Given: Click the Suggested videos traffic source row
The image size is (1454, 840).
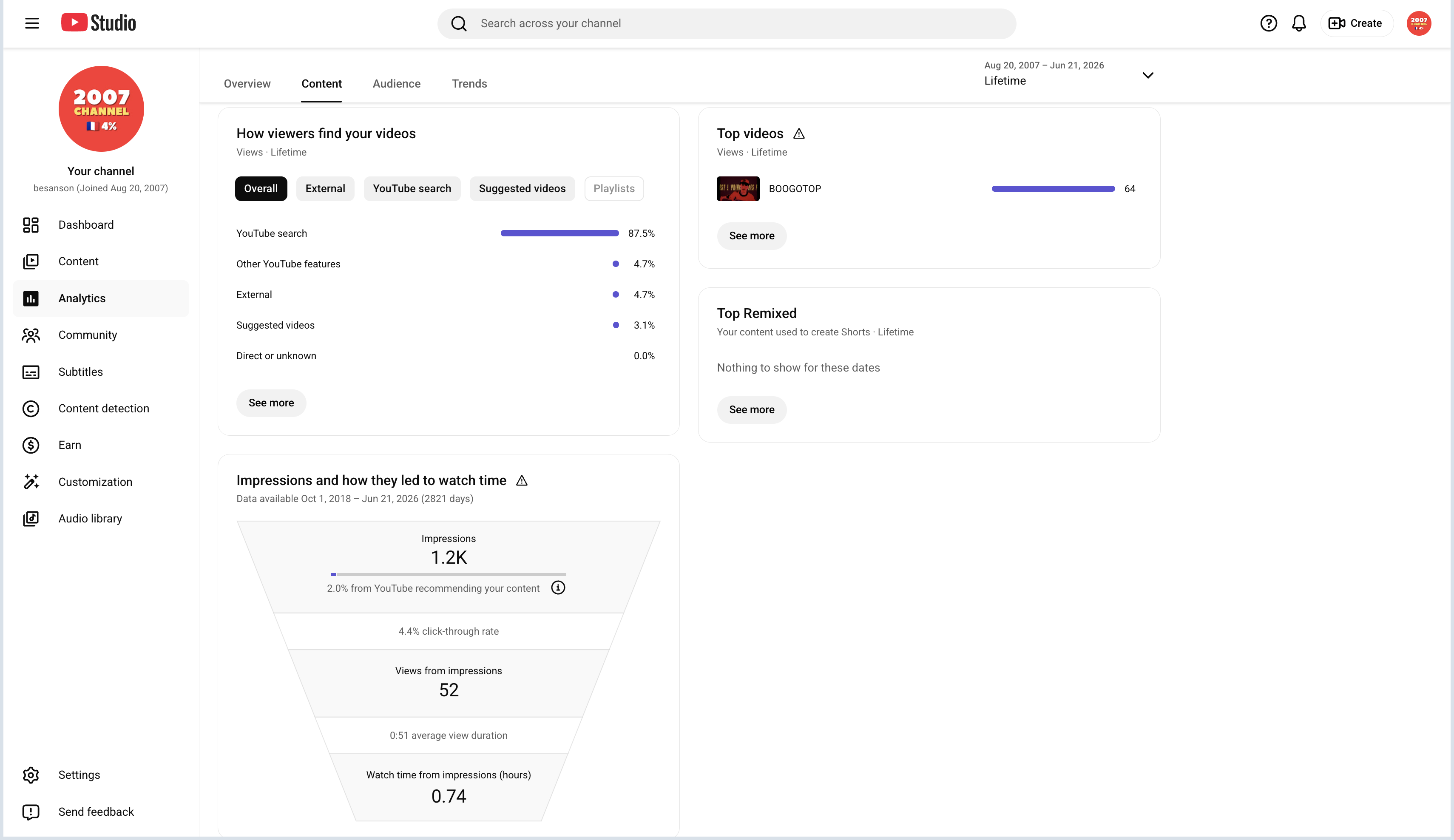Looking at the screenshot, I should pyautogui.click(x=446, y=325).
